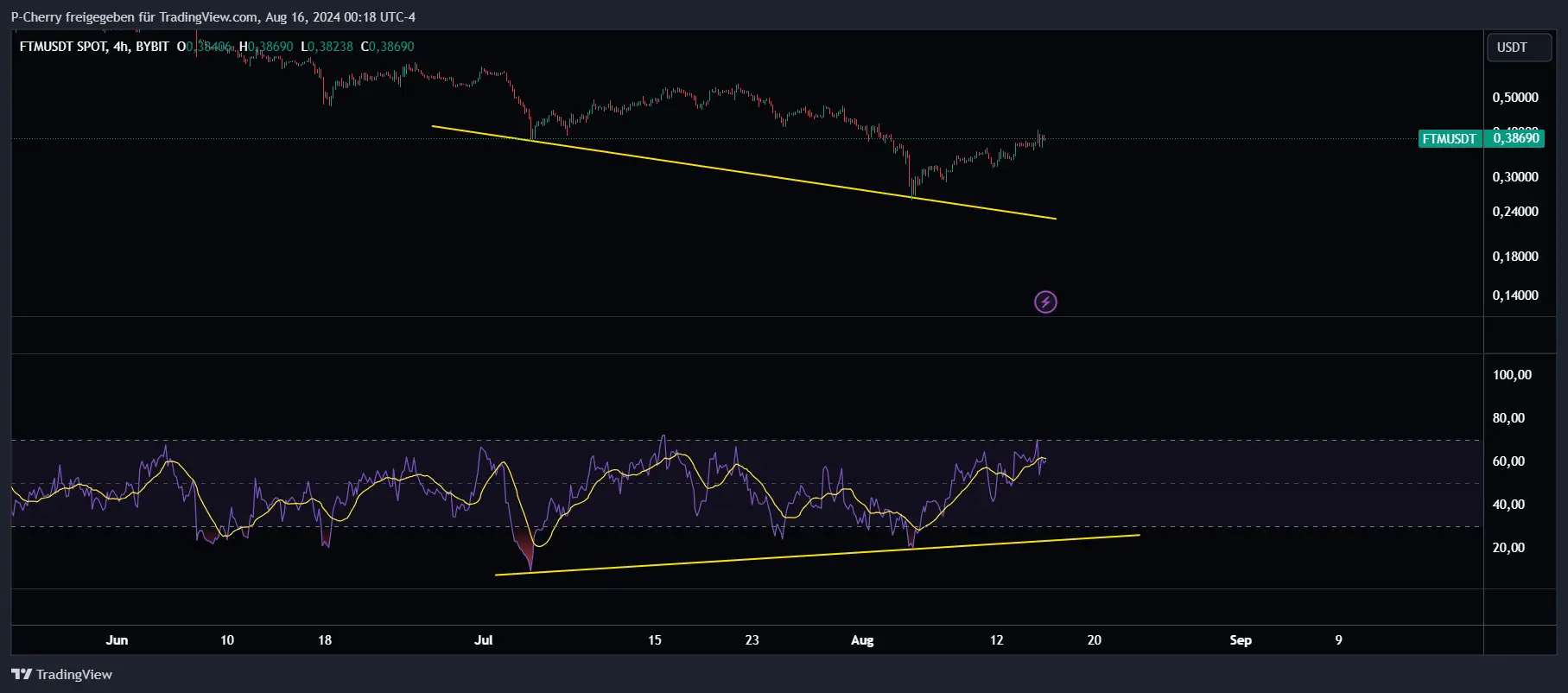The height and width of the screenshot is (693, 1568).
Task: Click the 0,38690 current price label
Action: (1516, 138)
